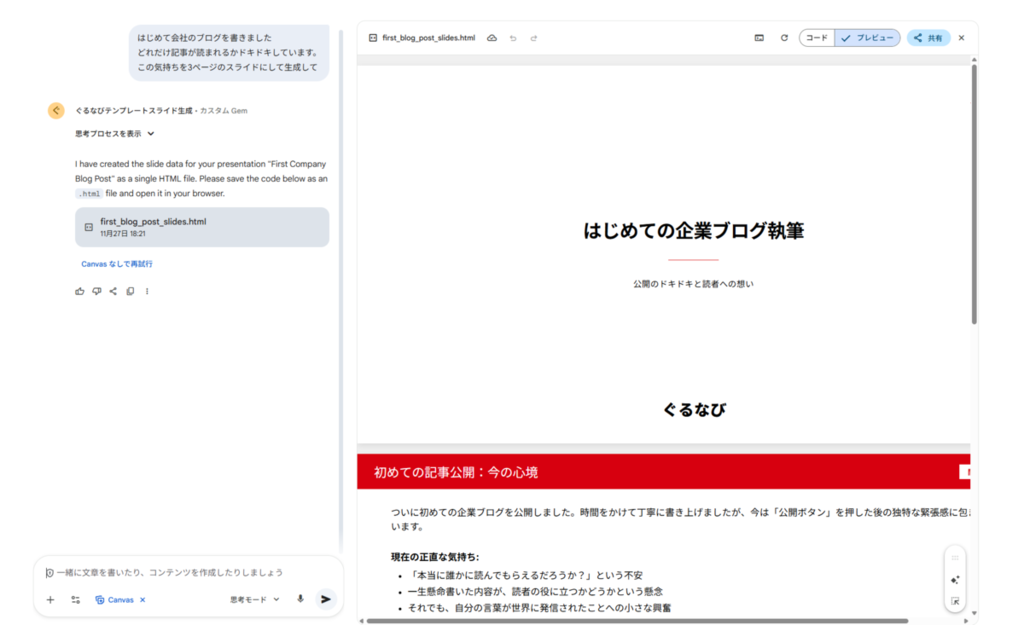Expand 思考プロセスを表示
Screen dimensions: 1024x625
point(114,134)
